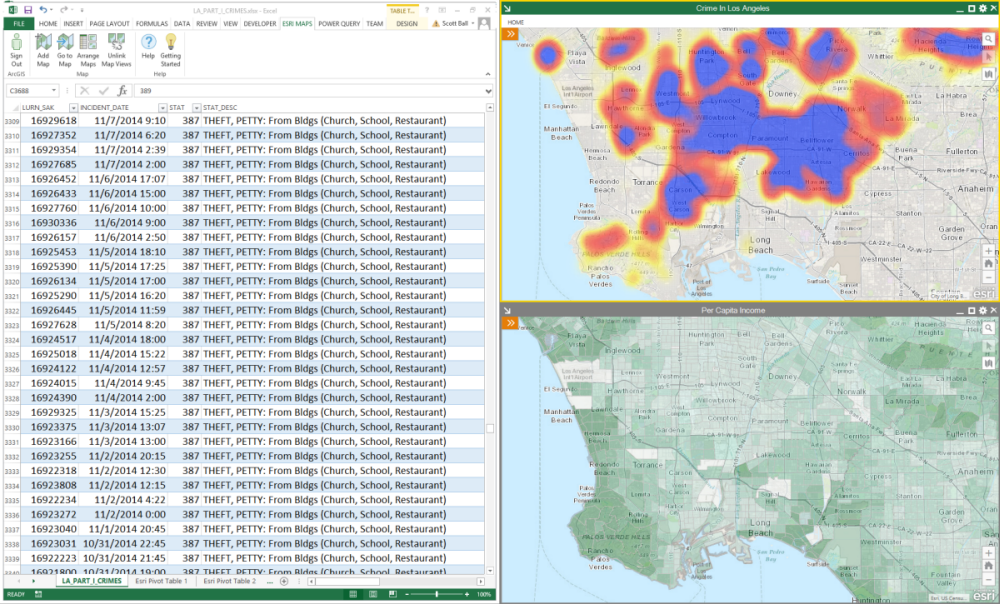Open settings gear of Per Capita Income window
1000x604 pixels.
983,311
